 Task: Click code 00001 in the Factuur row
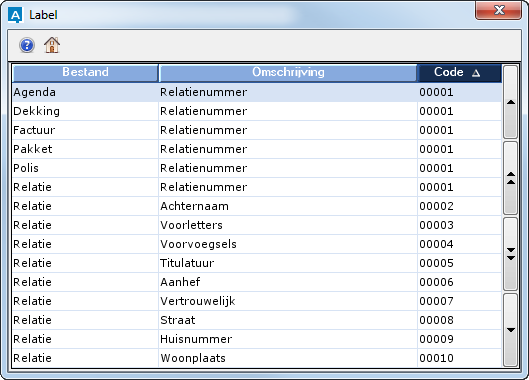click(436, 130)
